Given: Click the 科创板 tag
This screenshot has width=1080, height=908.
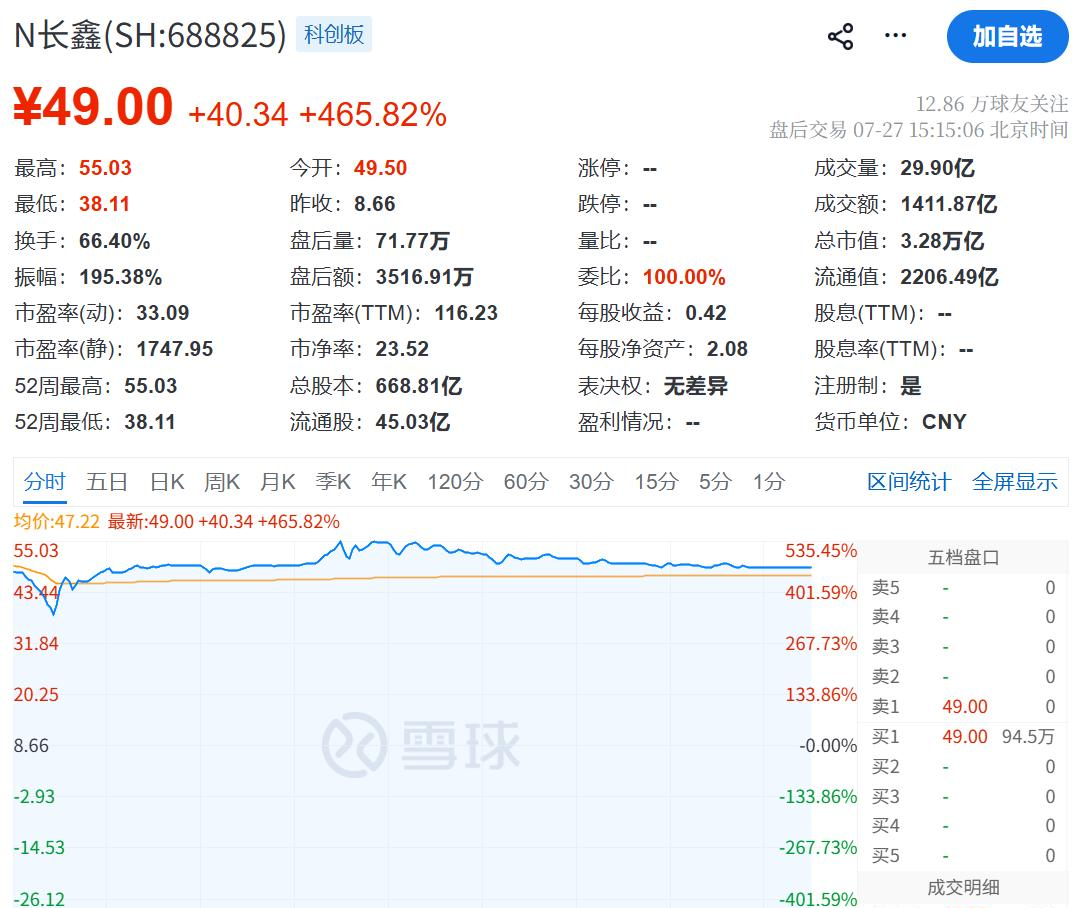Looking at the screenshot, I should point(334,34).
